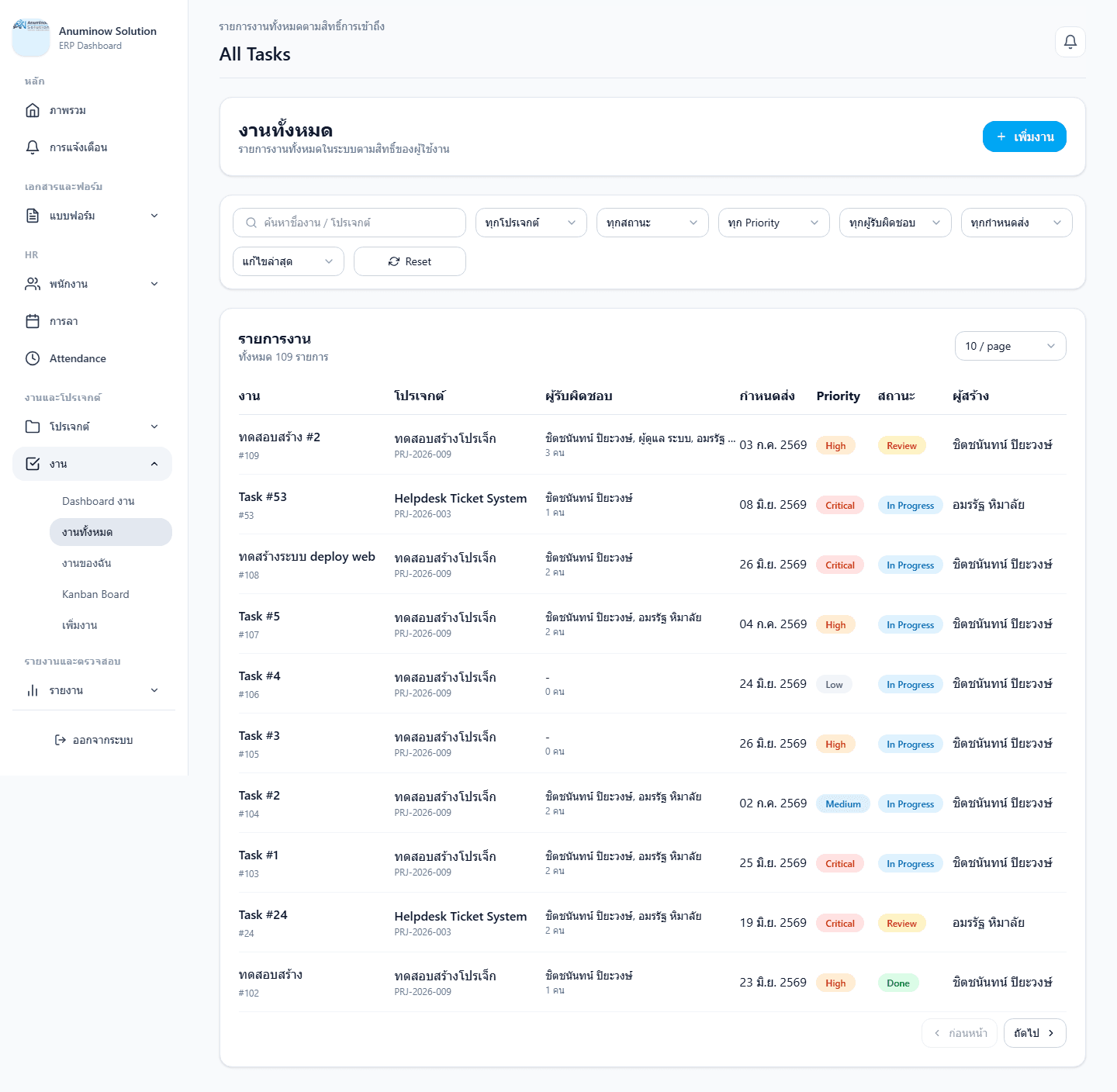This screenshot has height=1092, width=1117.
Task: Click the การลา calendar icon
Action: point(33,321)
